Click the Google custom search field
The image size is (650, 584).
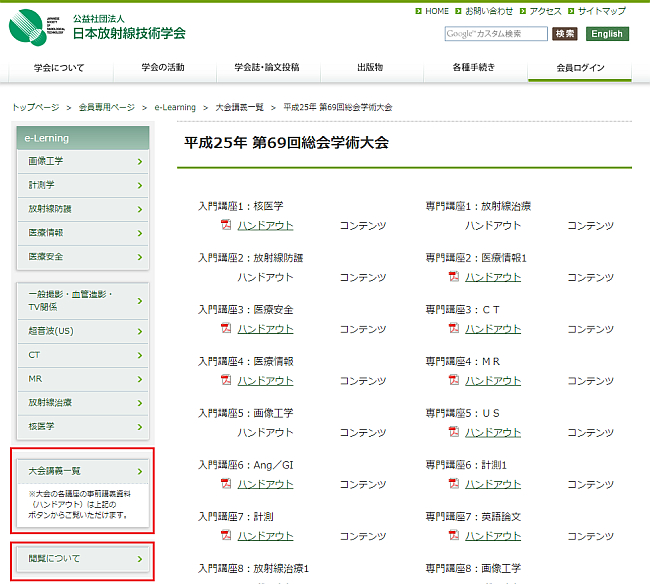tap(496, 34)
